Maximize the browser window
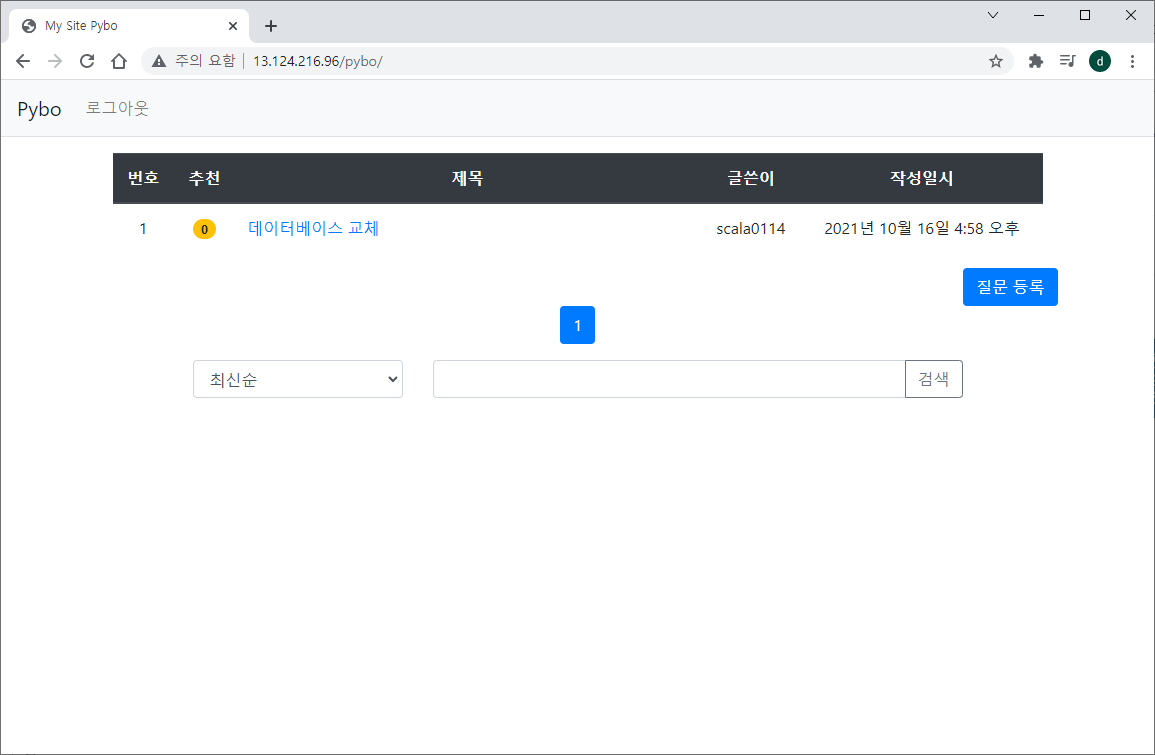This screenshot has height=755, width=1155. (1084, 15)
